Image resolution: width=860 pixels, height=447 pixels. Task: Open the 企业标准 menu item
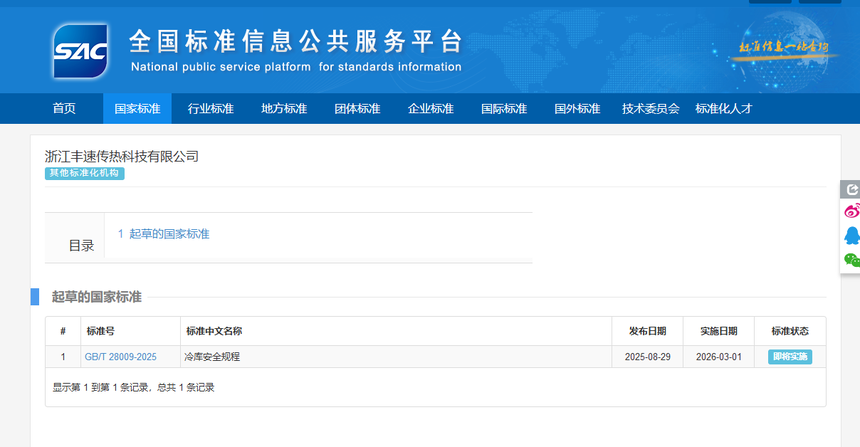(430, 109)
